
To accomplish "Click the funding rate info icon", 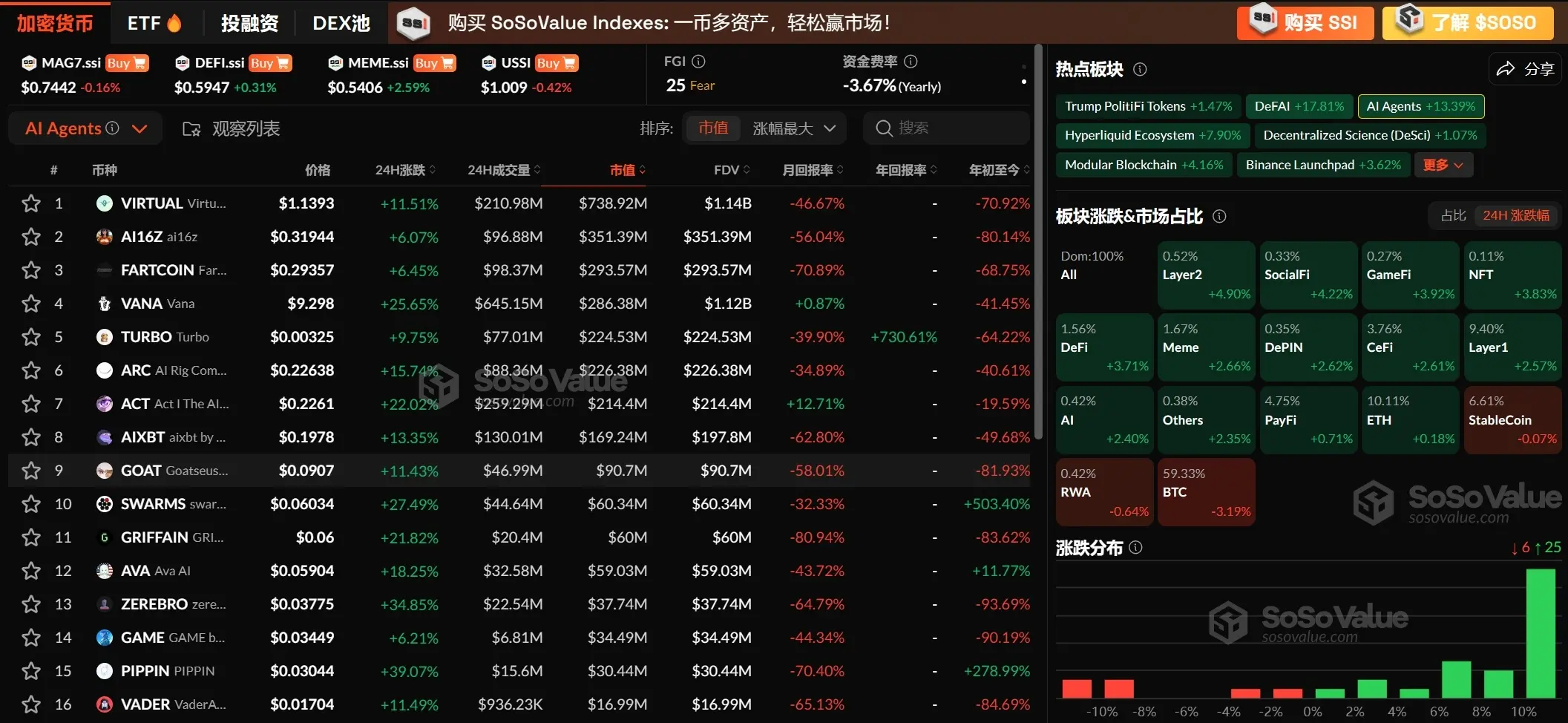I will click(911, 62).
